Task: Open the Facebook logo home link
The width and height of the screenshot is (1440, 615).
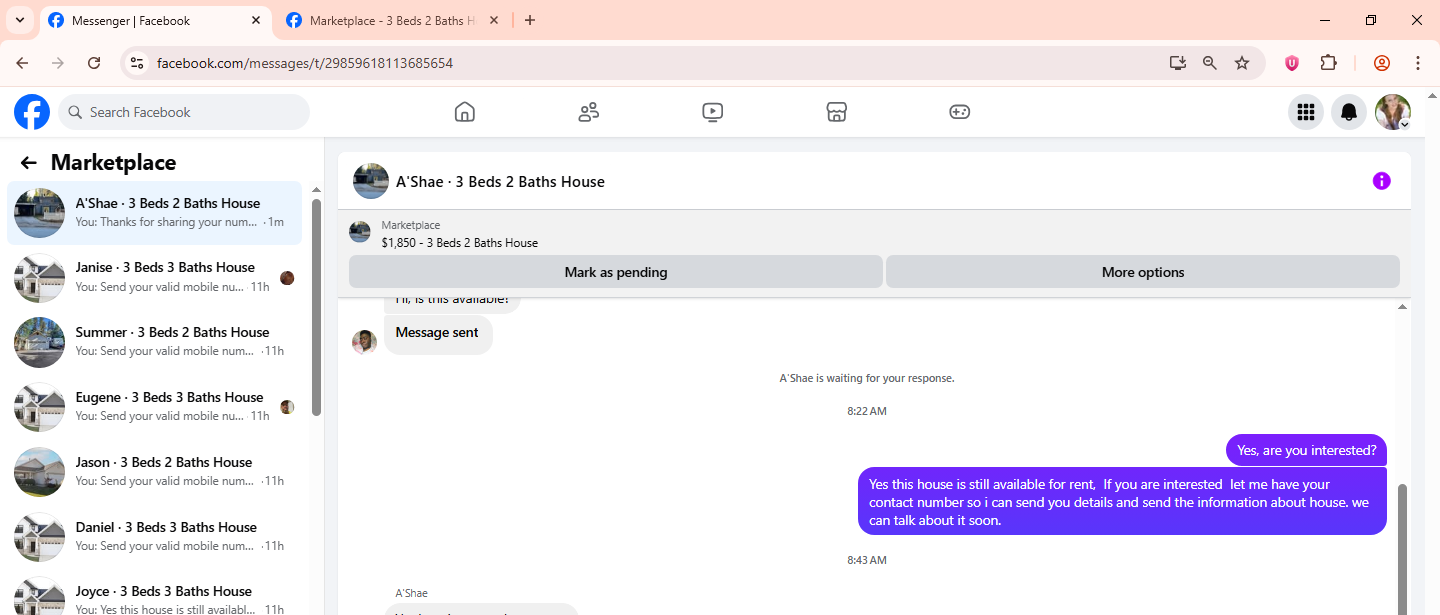Action: click(32, 112)
